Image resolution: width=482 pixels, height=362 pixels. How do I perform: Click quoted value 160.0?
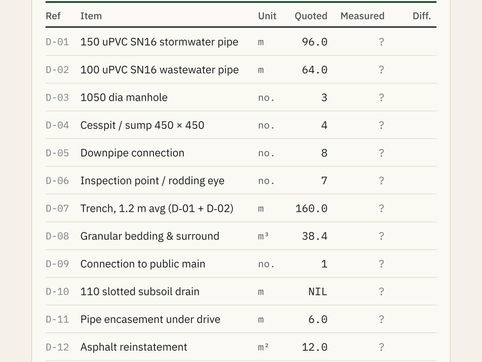311,209
